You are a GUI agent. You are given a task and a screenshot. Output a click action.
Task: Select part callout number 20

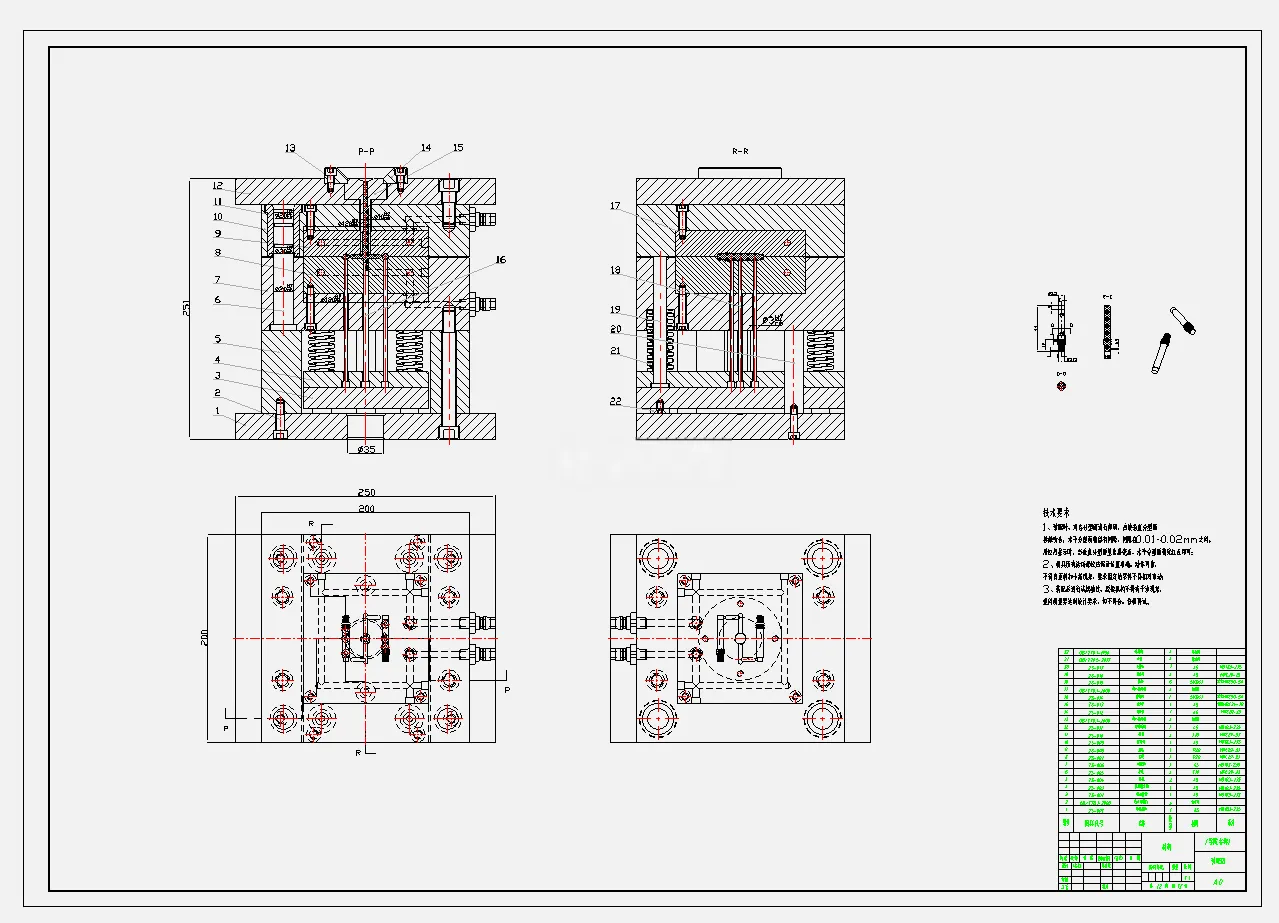[616, 328]
